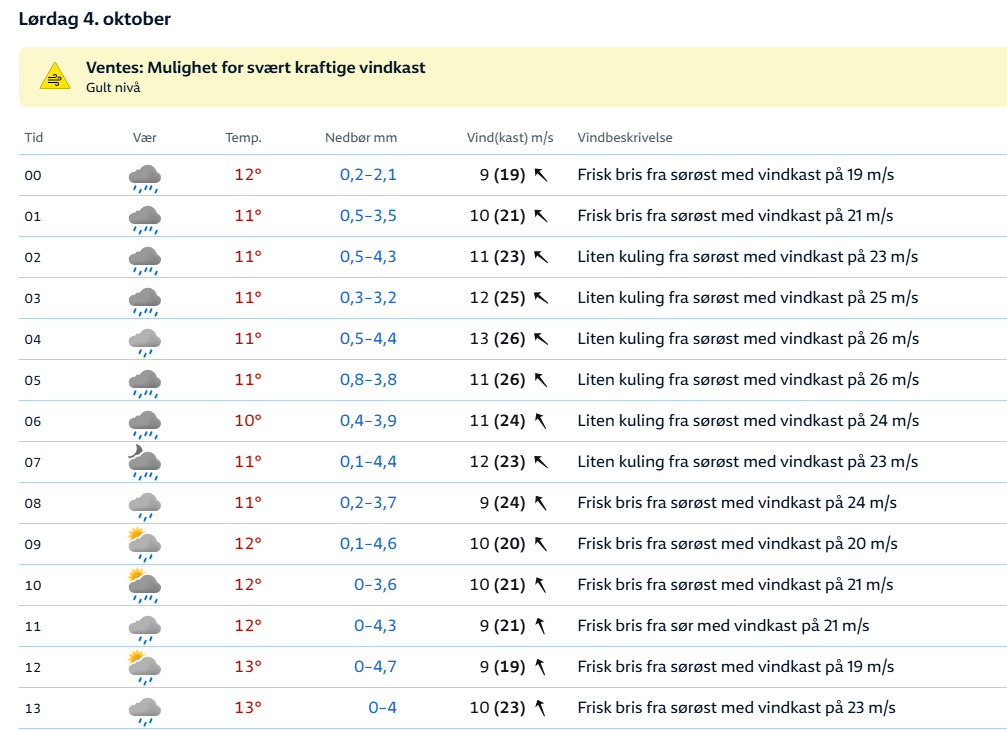This screenshot has height=730, width=1007.
Task: Open the strong wind gust warning banner
Action: 256,68
